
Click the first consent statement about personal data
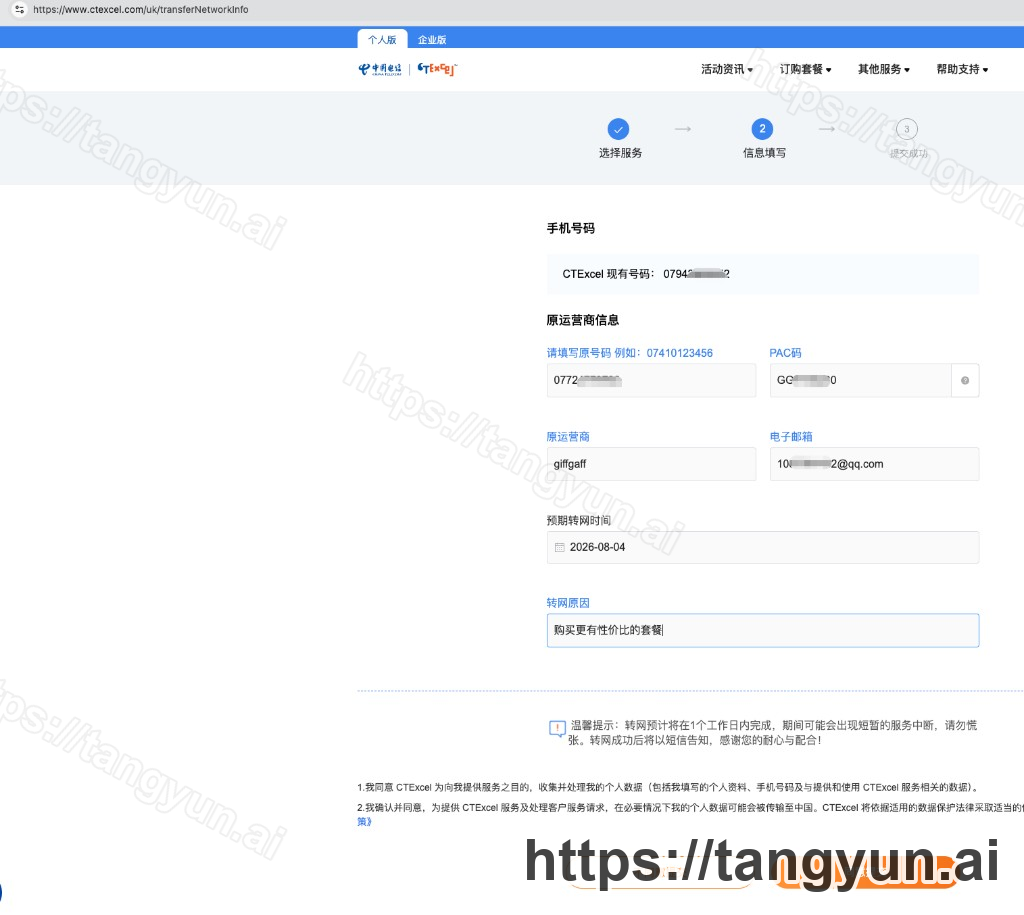pos(667,787)
